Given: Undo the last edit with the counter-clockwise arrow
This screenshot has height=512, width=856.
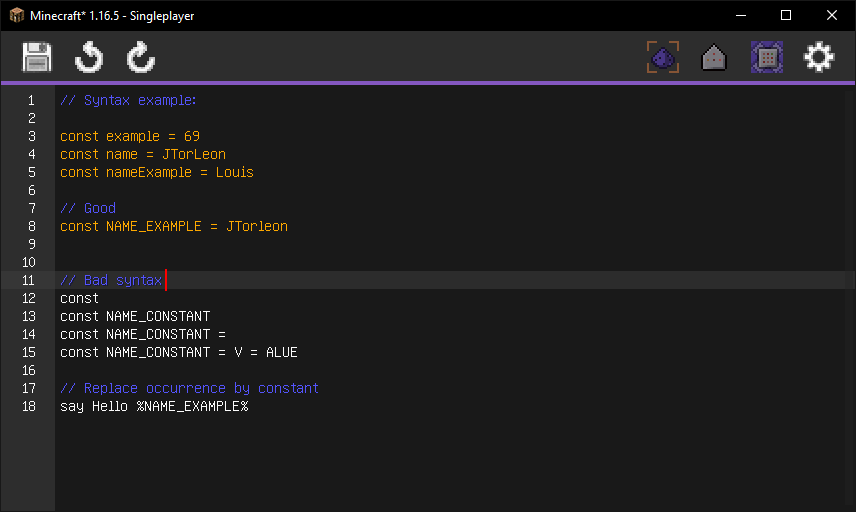Looking at the screenshot, I should [89, 57].
